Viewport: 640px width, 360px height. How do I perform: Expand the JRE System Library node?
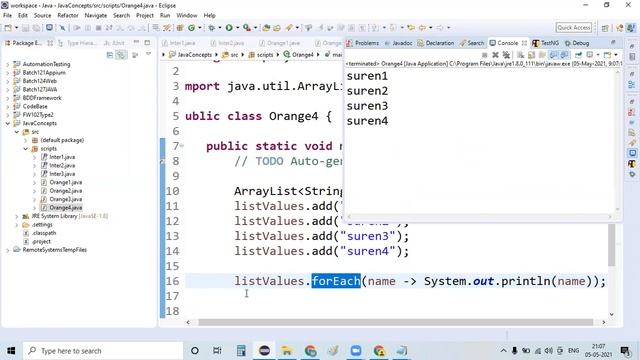click(17, 216)
